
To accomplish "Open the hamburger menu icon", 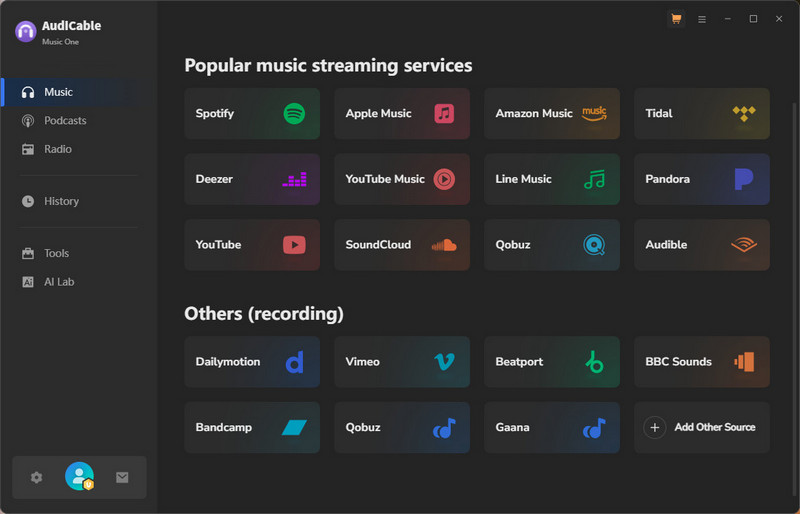I will click(702, 19).
